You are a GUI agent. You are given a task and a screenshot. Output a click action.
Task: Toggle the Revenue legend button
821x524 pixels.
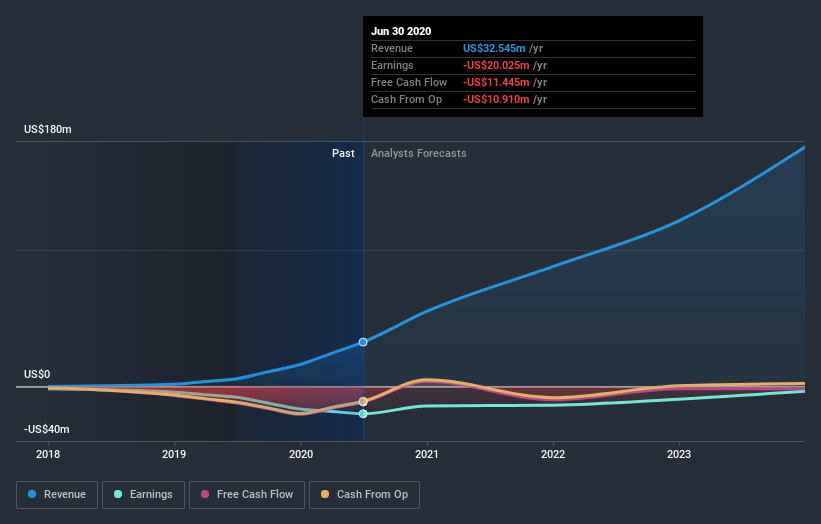57,495
